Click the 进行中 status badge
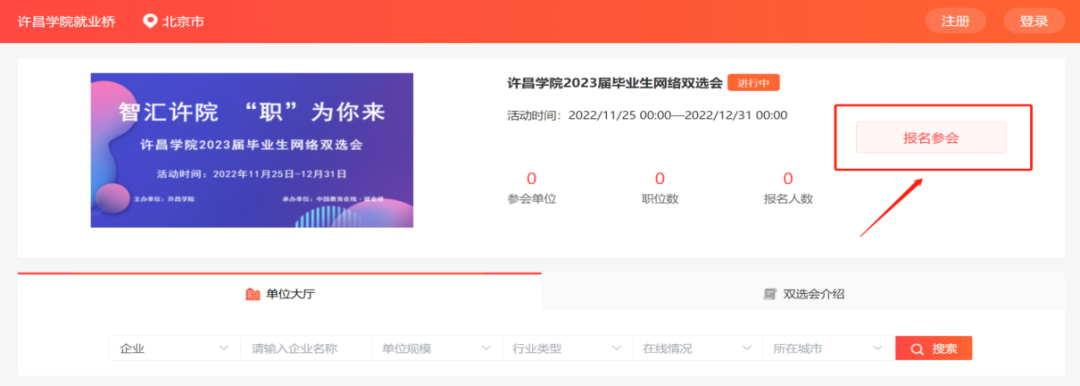This screenshot has width=1080, height=386. click(754, 83)
